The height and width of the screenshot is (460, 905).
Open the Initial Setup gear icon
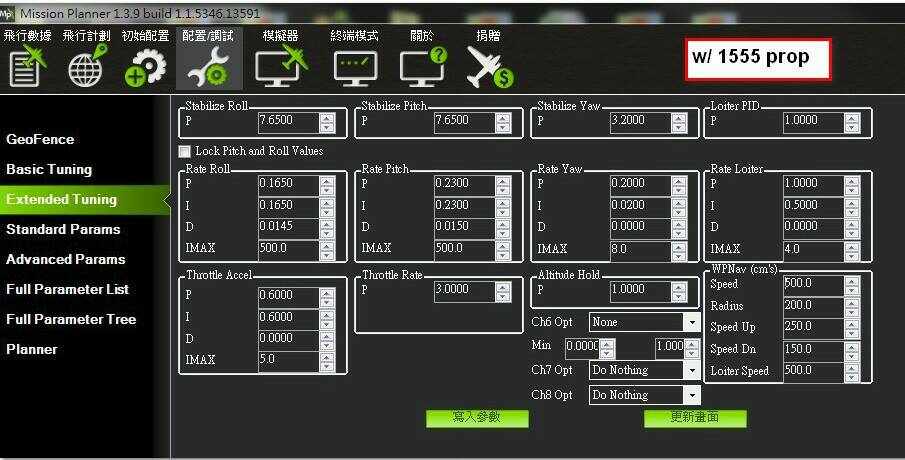point(146,66)
